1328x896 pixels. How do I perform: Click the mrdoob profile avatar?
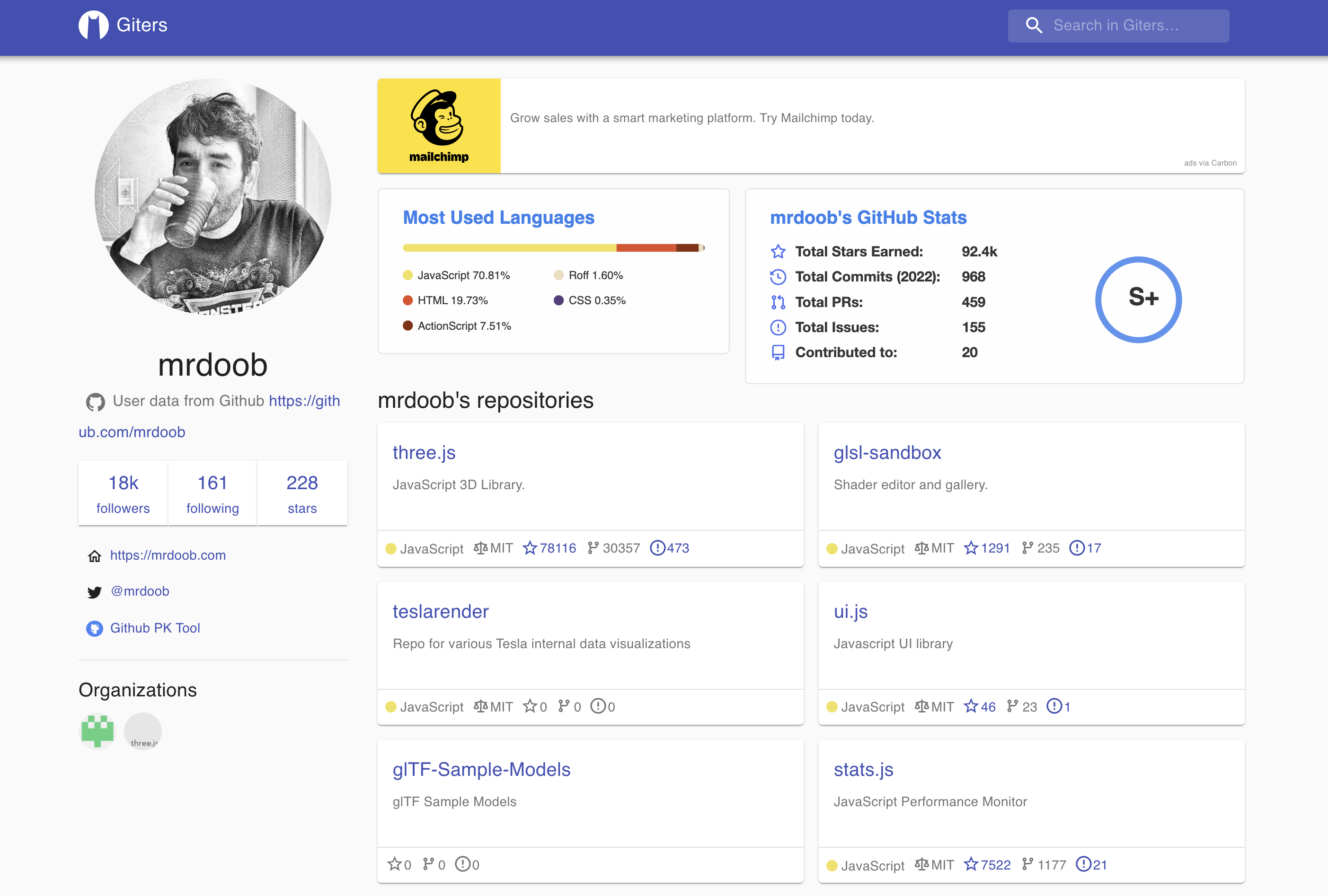pos(212,197)
